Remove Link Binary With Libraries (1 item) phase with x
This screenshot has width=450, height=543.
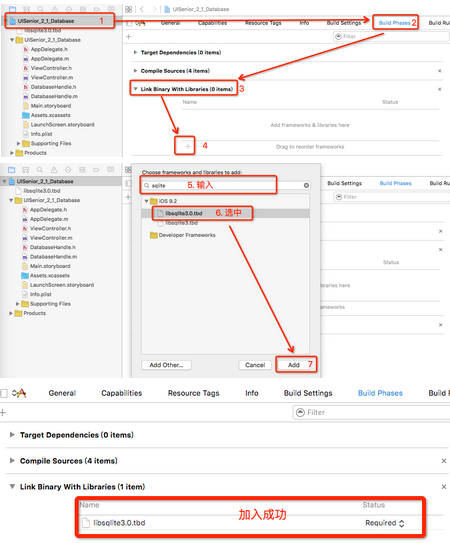point(443,487)
